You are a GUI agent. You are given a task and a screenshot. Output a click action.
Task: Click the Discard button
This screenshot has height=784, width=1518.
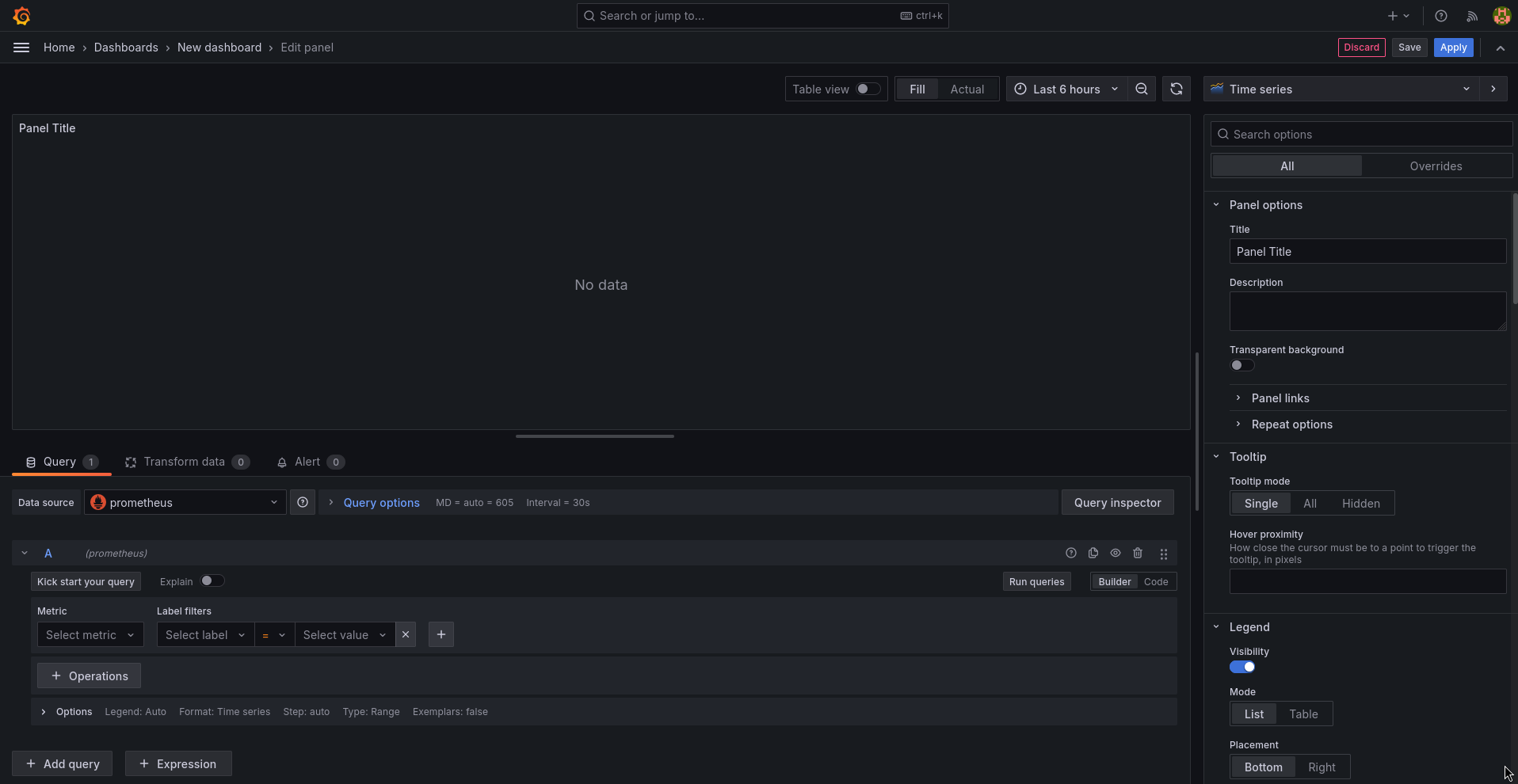tap(1361, 48)
